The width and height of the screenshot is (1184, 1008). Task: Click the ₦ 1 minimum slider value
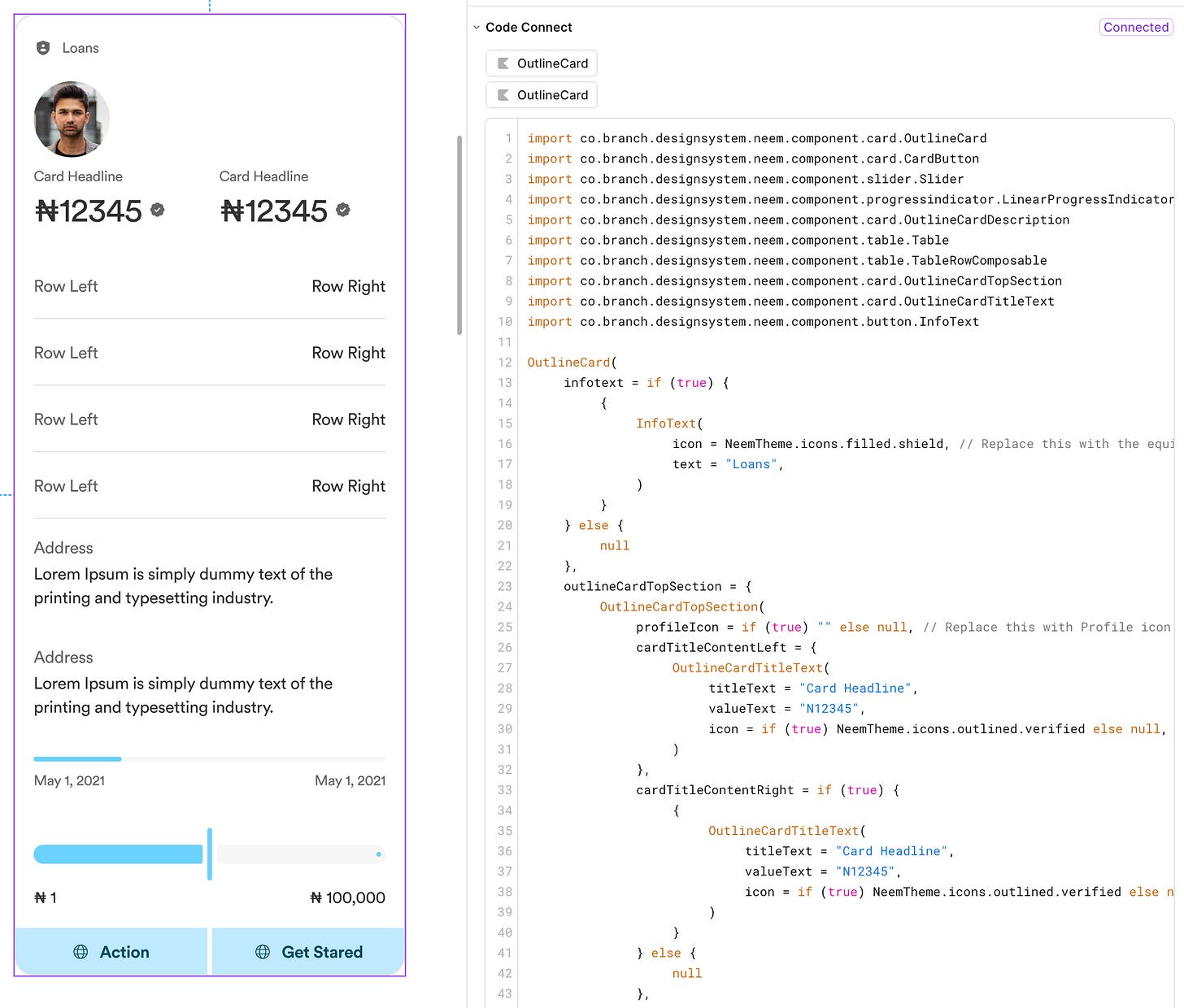coord(46,897)
